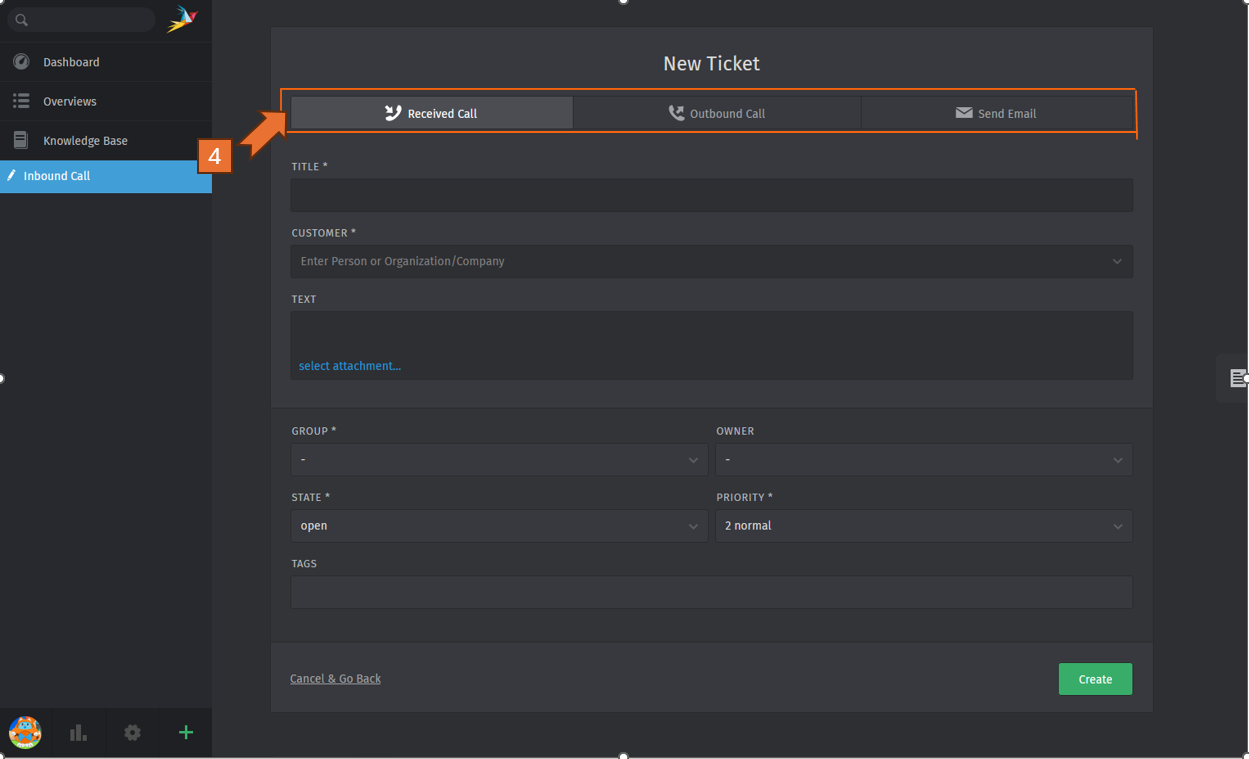Click the Cancel & Go Back link

click(335, 679)
